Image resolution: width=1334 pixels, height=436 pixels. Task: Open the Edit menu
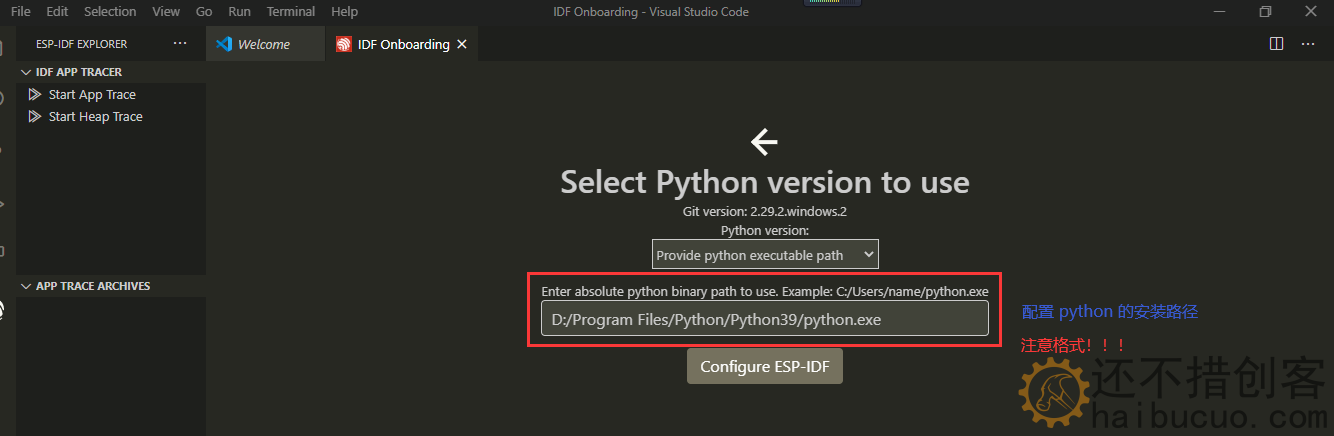tap(57, 12)
